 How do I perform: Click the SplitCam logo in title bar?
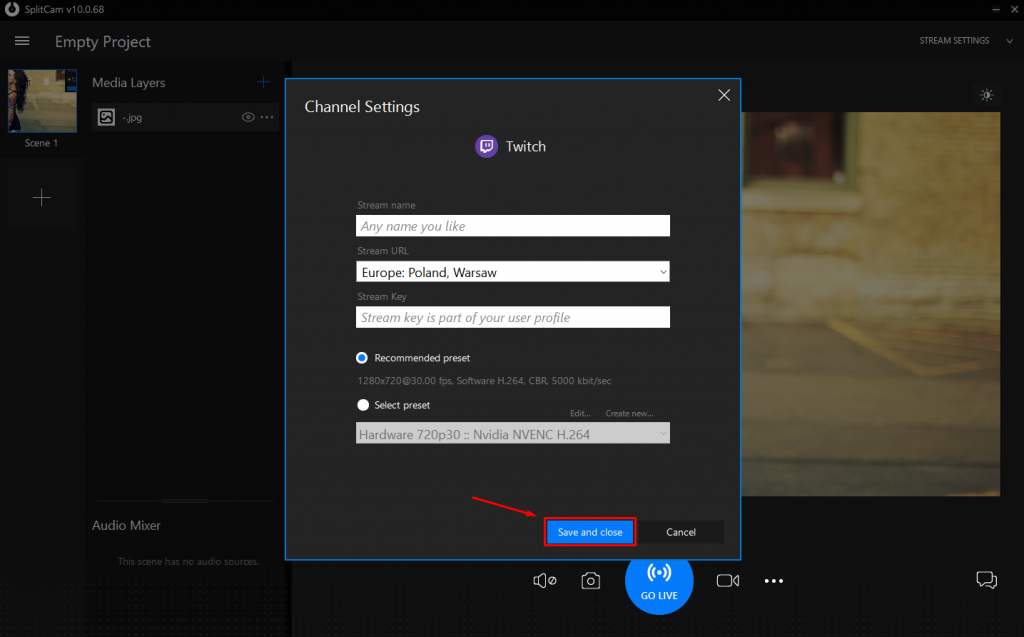[12, 9]
